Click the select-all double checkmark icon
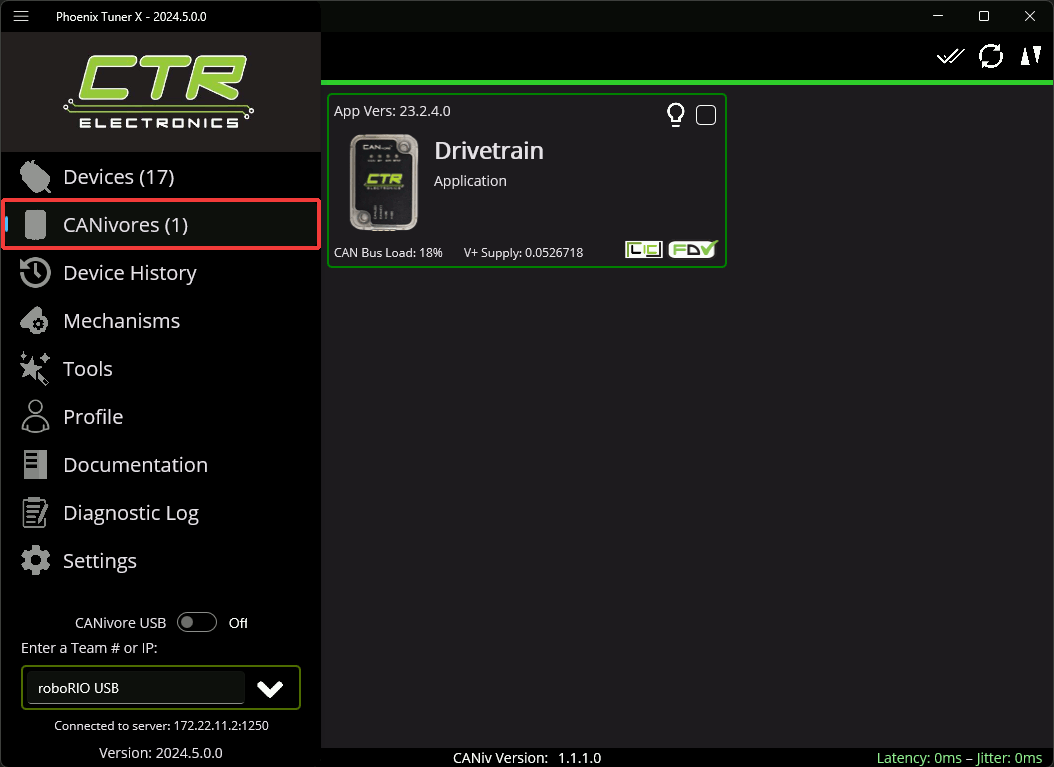 pos(950,56)
